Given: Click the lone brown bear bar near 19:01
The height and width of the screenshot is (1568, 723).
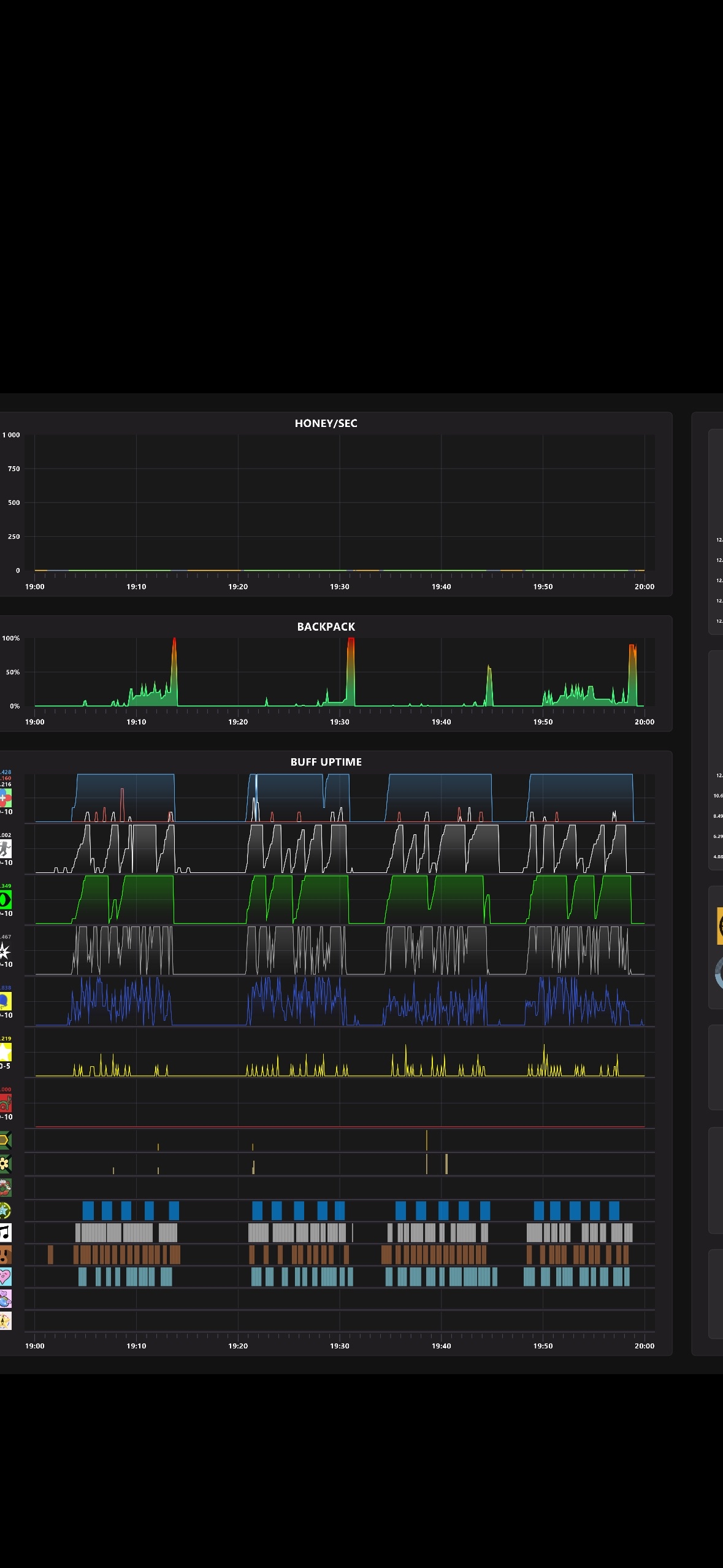Looking at the screenshot, I should 50,1255.
